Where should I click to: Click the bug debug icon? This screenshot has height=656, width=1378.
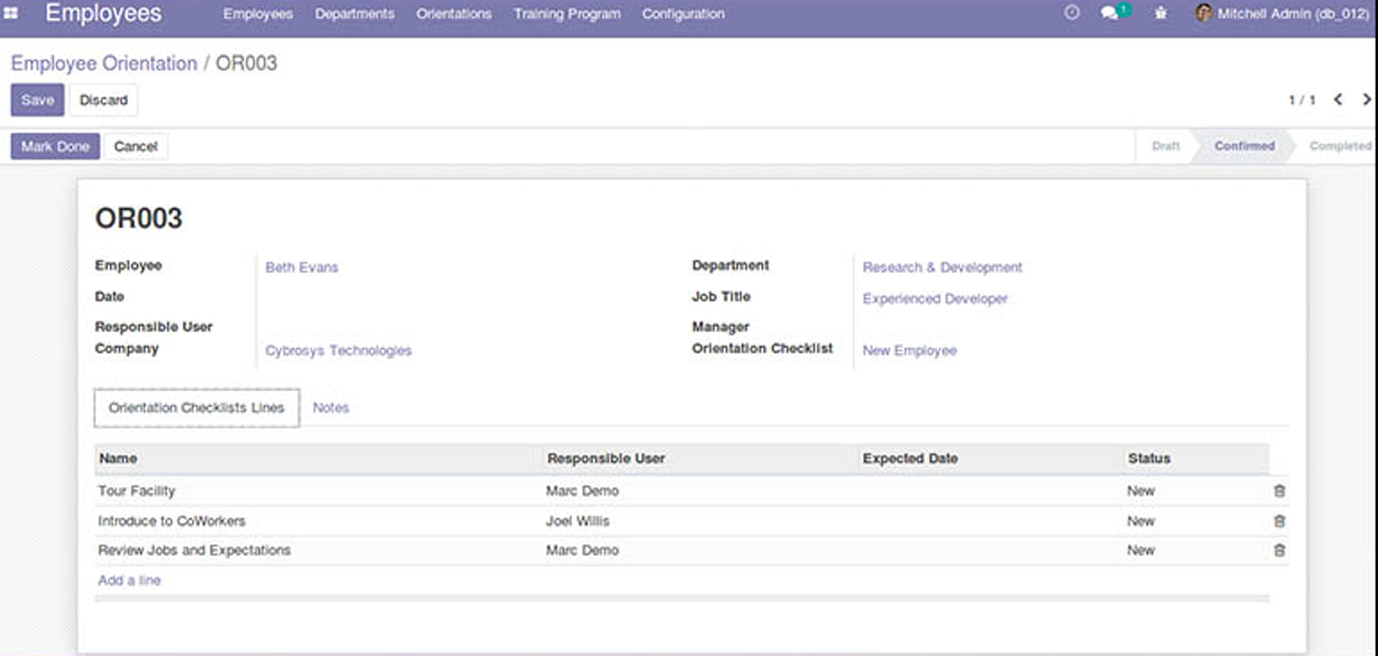(x=1160, y=14)
